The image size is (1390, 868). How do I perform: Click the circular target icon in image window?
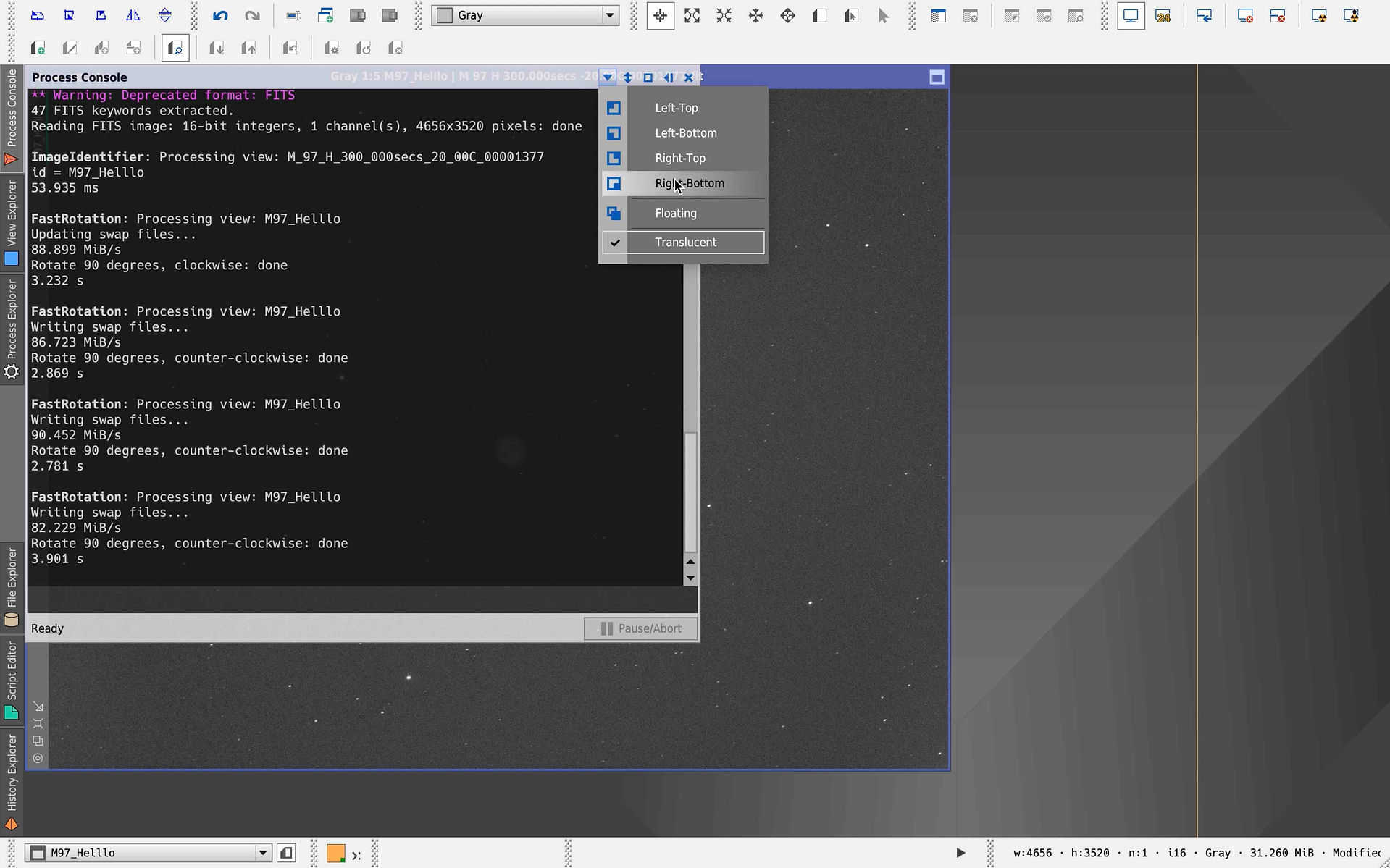coord(38,758)
